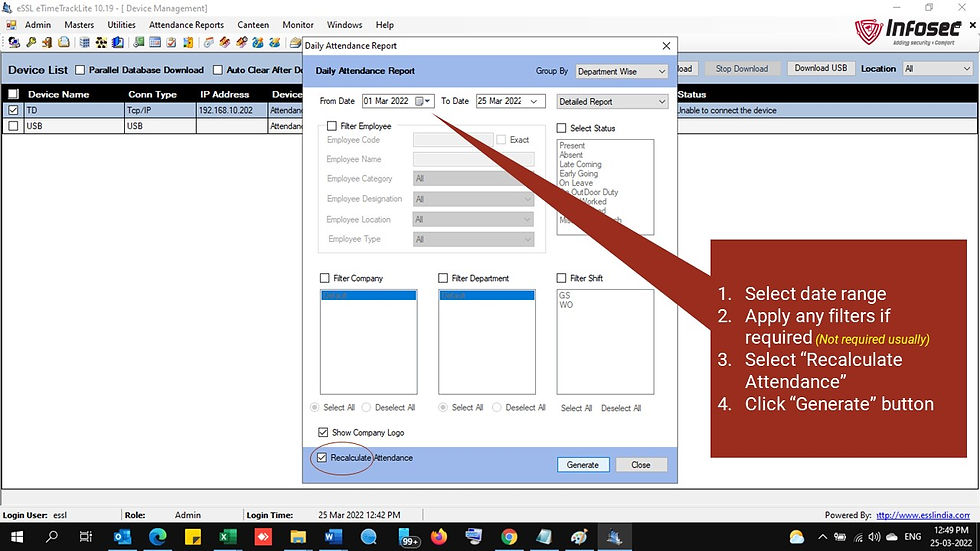Image resolution: width=980 pixels, height=551 pixels.
Task: Click the yellow door toolbar icon
Action: point(188,42)
